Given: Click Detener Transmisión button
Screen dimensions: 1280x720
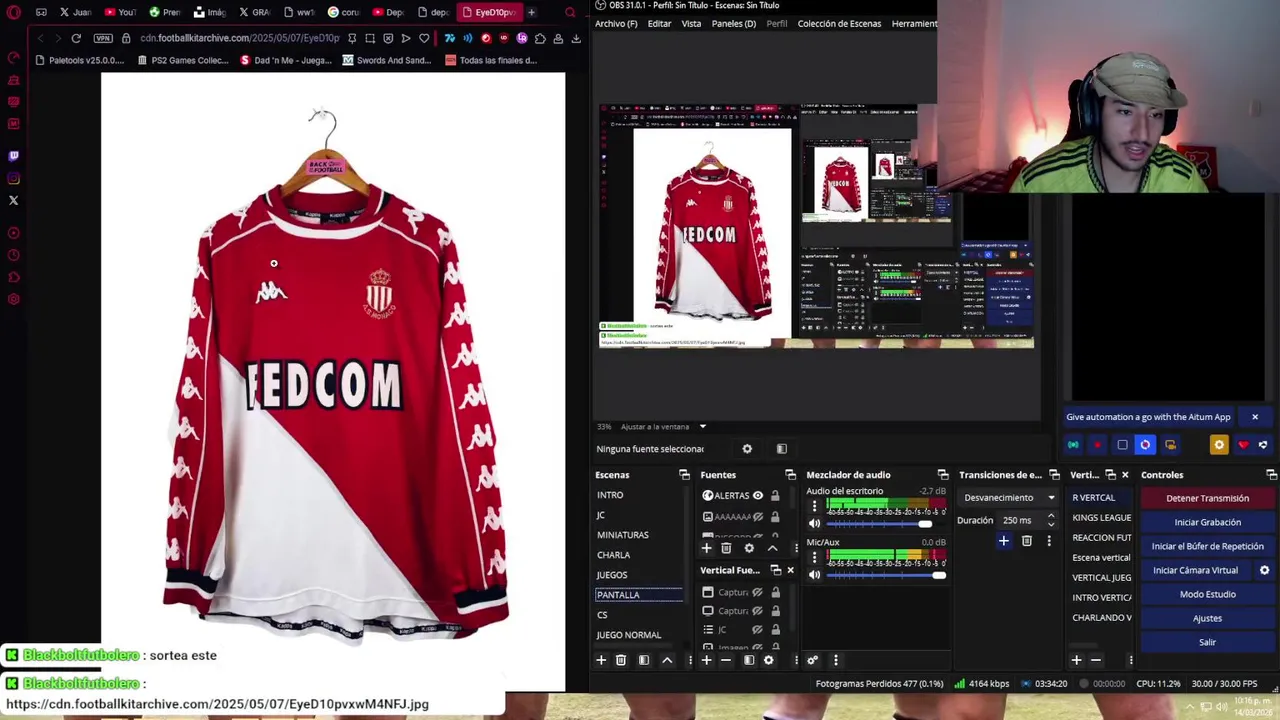Looking at the screenshot, I should click(x=1207, y=498).
